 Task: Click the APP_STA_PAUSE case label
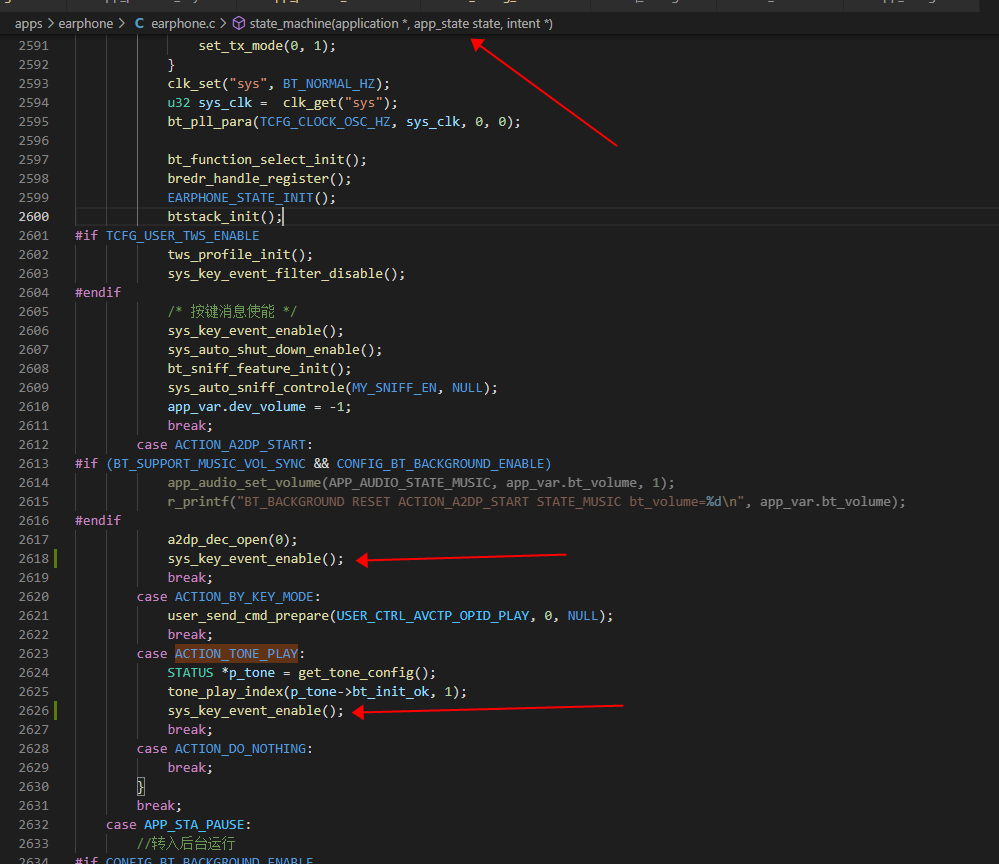point(194,824)
